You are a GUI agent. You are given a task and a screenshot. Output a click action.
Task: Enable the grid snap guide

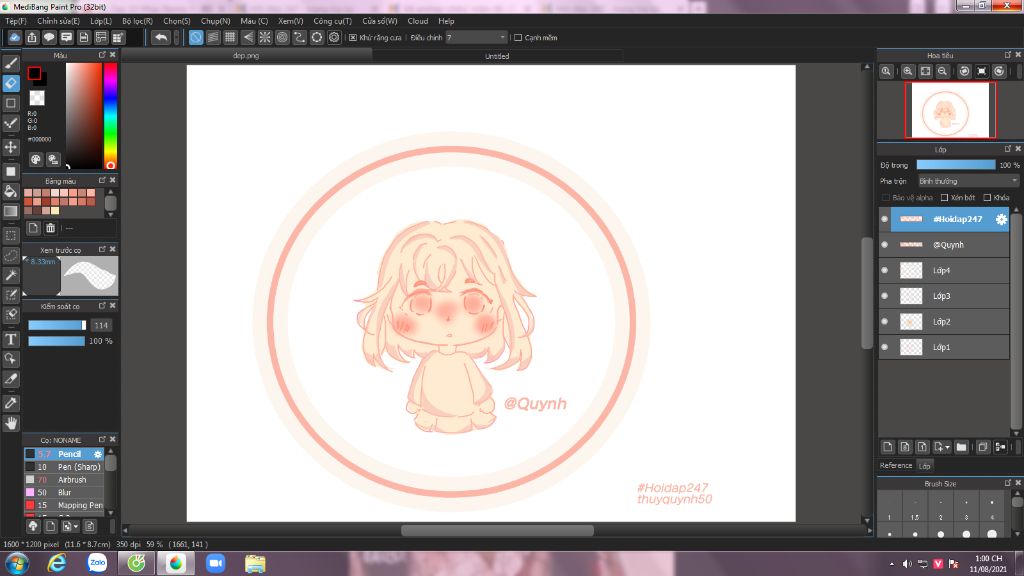[x=230, y=37]
